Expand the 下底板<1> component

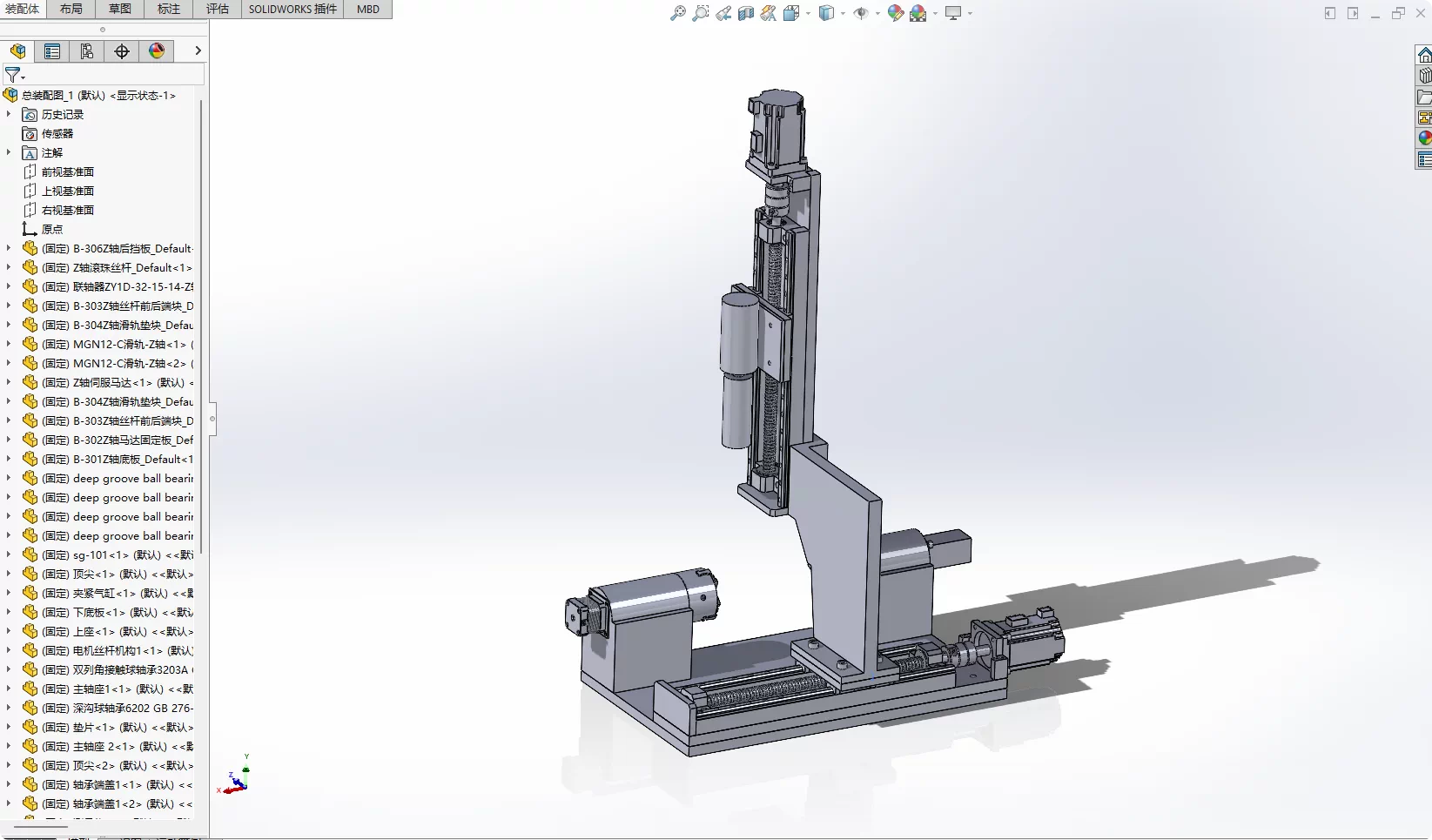tap(9, 612)
